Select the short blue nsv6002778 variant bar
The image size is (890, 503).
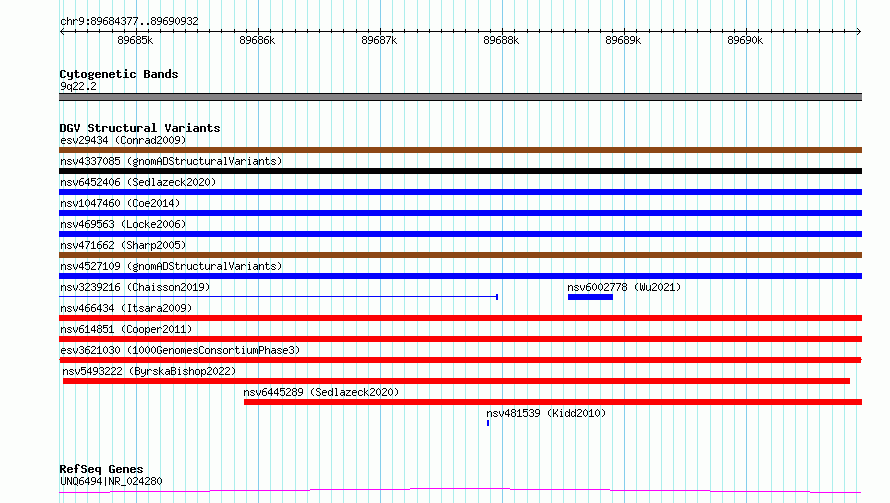click(590, 297)
